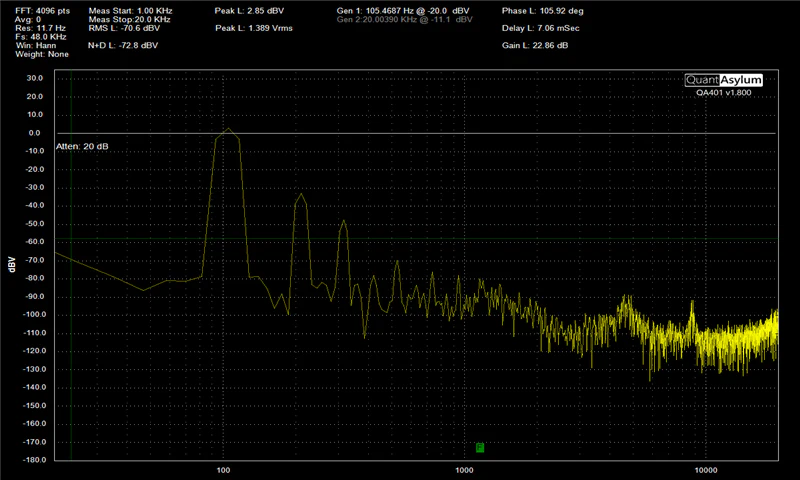Select the 'Fs: 48.0 KHz' sample rate text
Image resolution: width=800 pixels, height=480 pixels.
tap(41, 37)
